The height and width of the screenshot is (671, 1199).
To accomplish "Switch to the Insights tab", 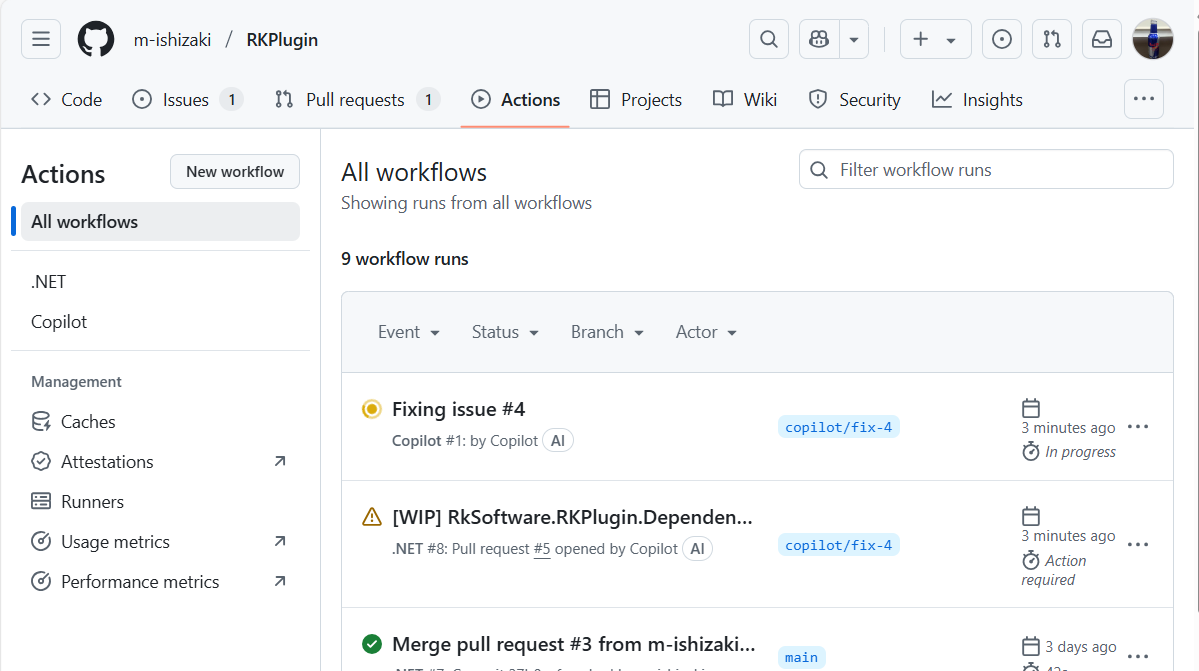I will [x=976, y=99].
